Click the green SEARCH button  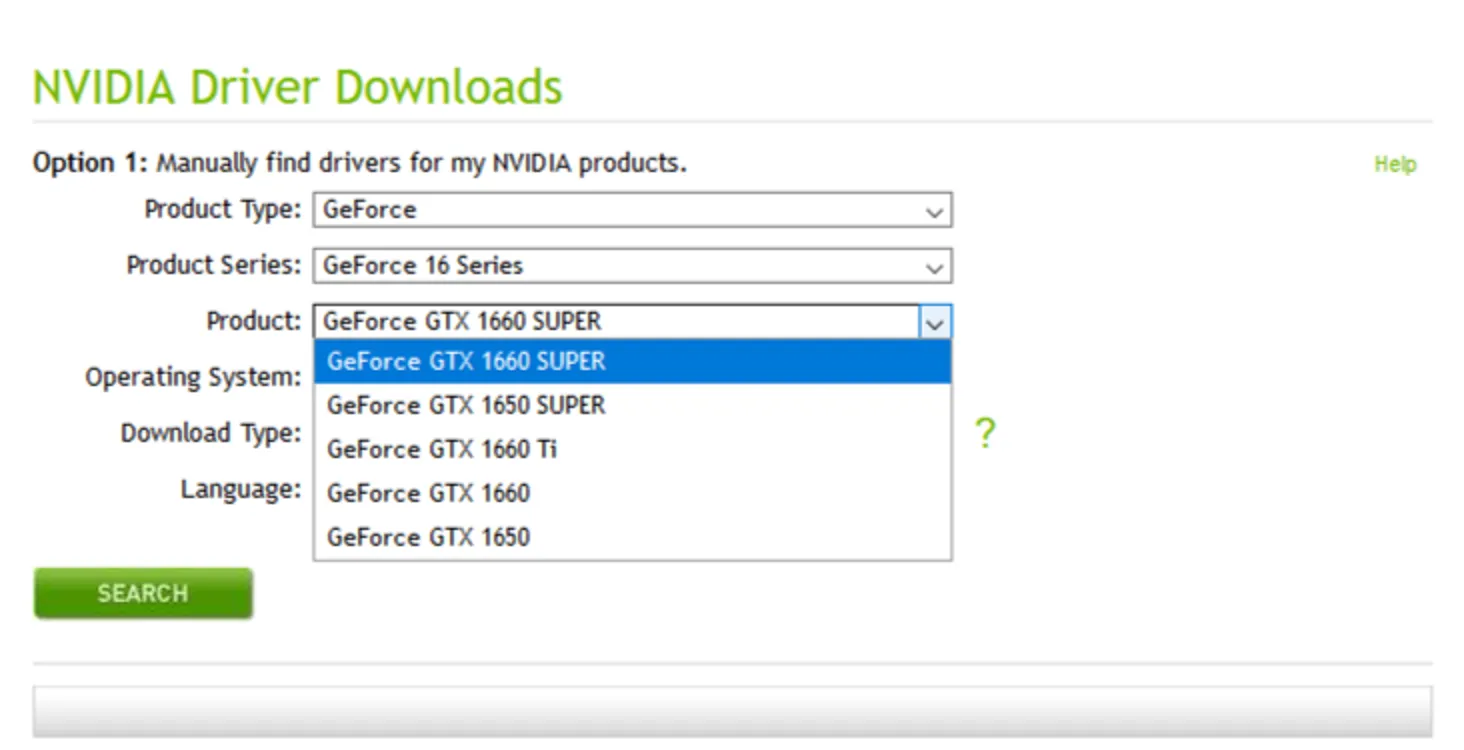(143, 594)
